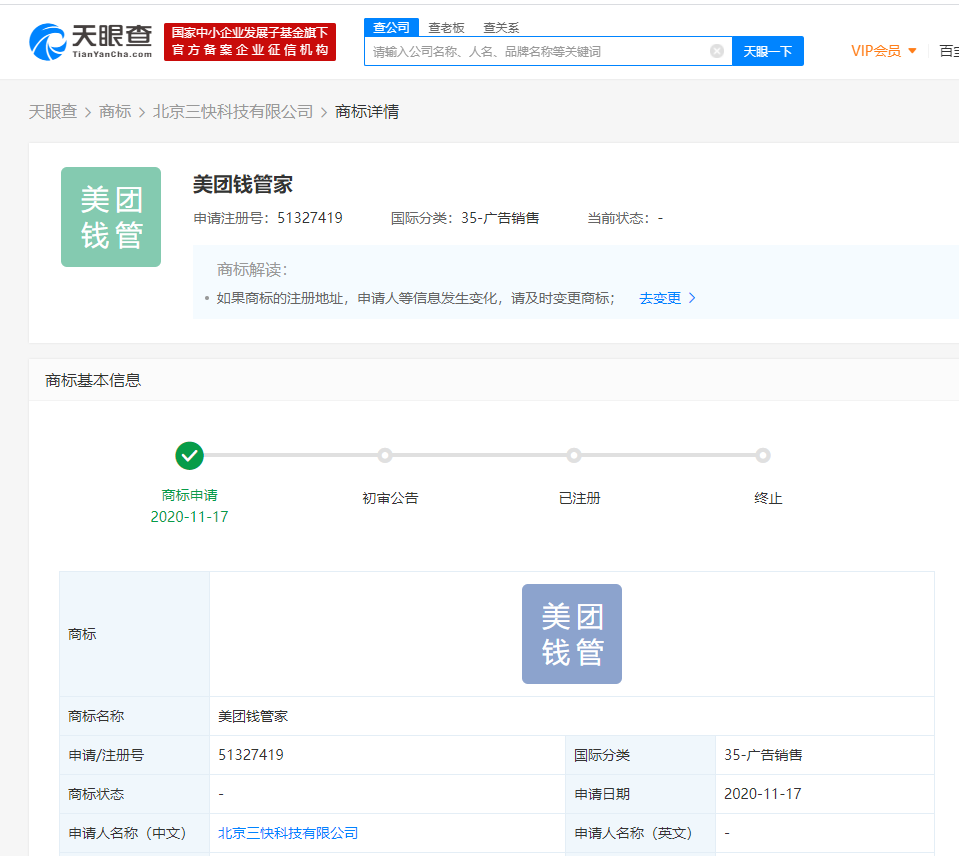This screenshot has width=959, height=856.
Task: Open the 去变更 link
Action: coord(660,298)
